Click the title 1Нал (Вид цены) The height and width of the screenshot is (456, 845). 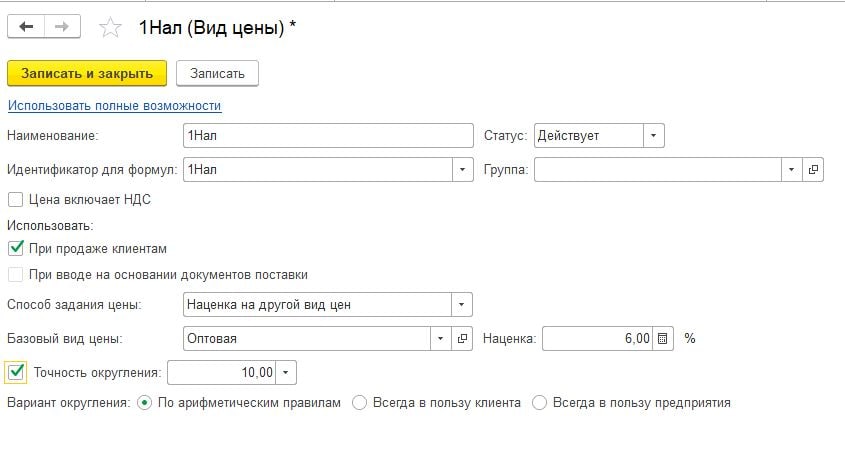click(211, 27)
